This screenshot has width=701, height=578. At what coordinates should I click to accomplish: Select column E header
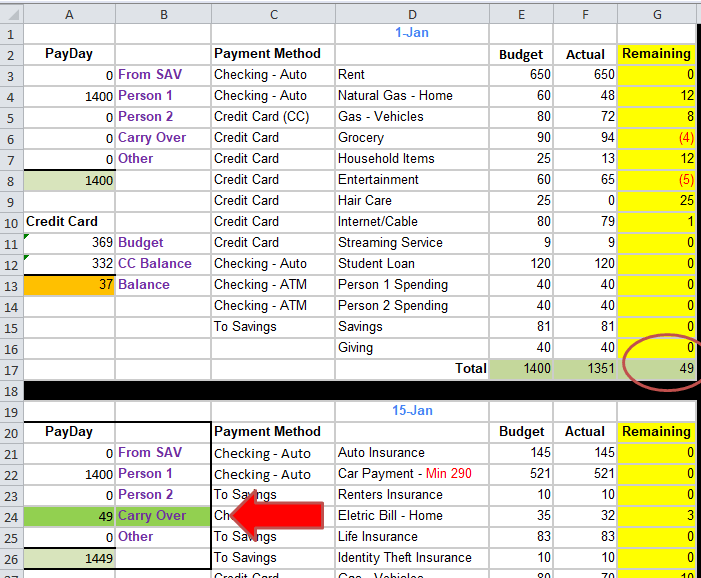(x=521, y=15)
